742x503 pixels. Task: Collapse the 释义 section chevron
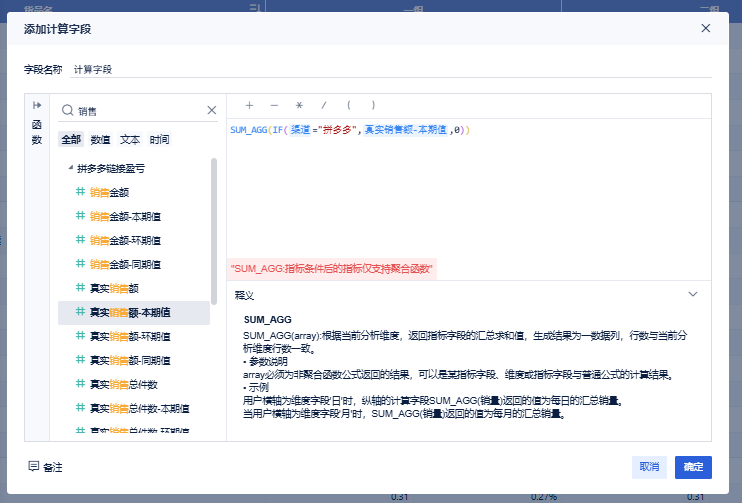[x=693, y=295]
